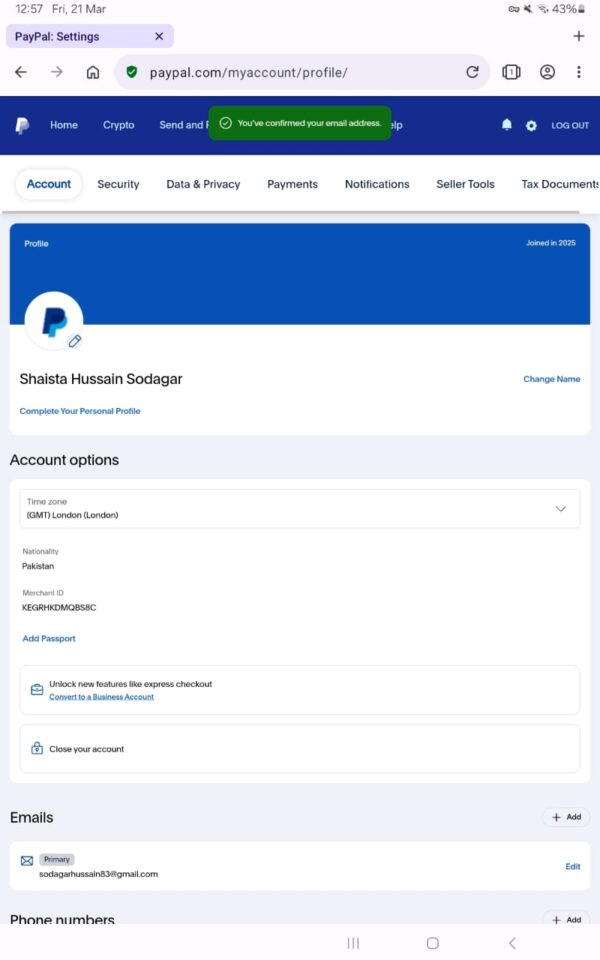600x960 pixels.
Task: Switch to the Security tab
Action: 118,184
